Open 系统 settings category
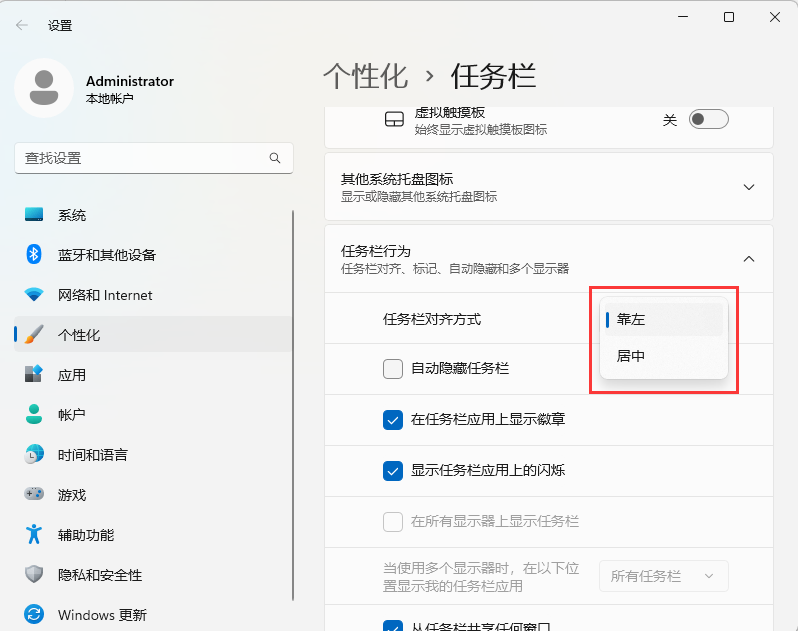 [153, 215]
